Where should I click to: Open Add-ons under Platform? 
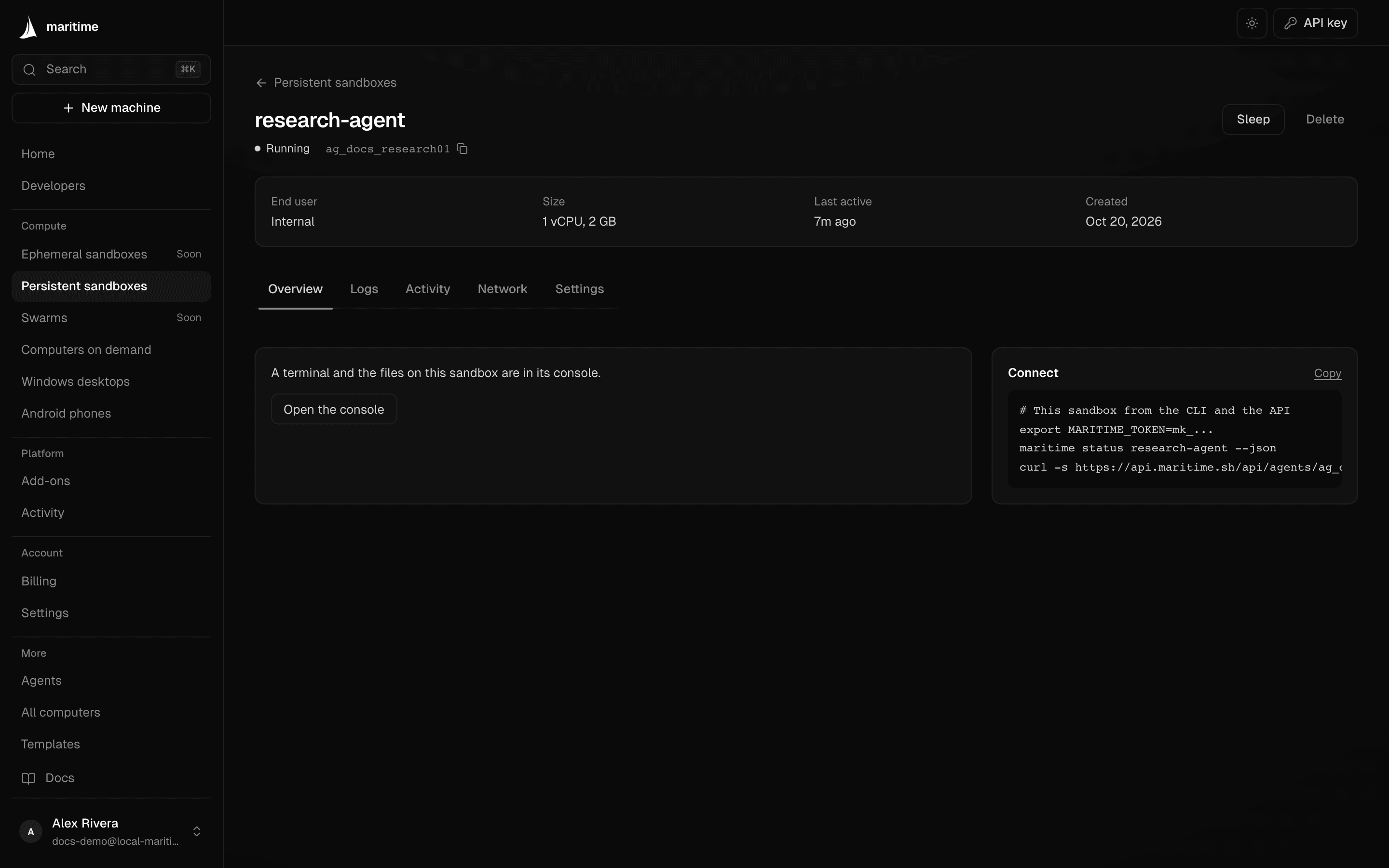pos(111,481)
